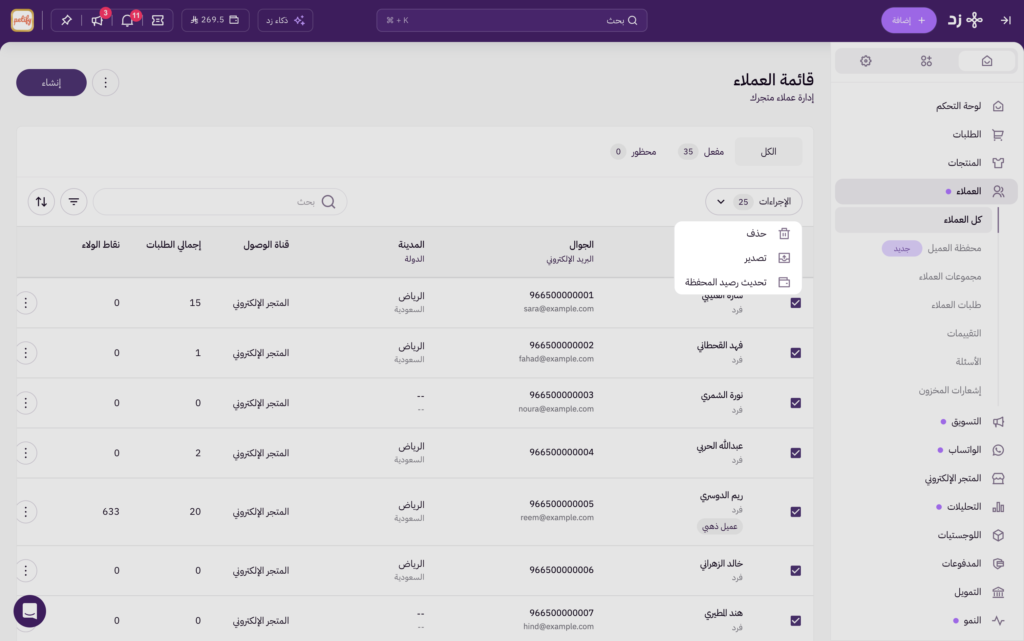The height and width of the screenshot is (641, 1024).
Task: Click the pin icon in top bar
Action: (66, 20)
